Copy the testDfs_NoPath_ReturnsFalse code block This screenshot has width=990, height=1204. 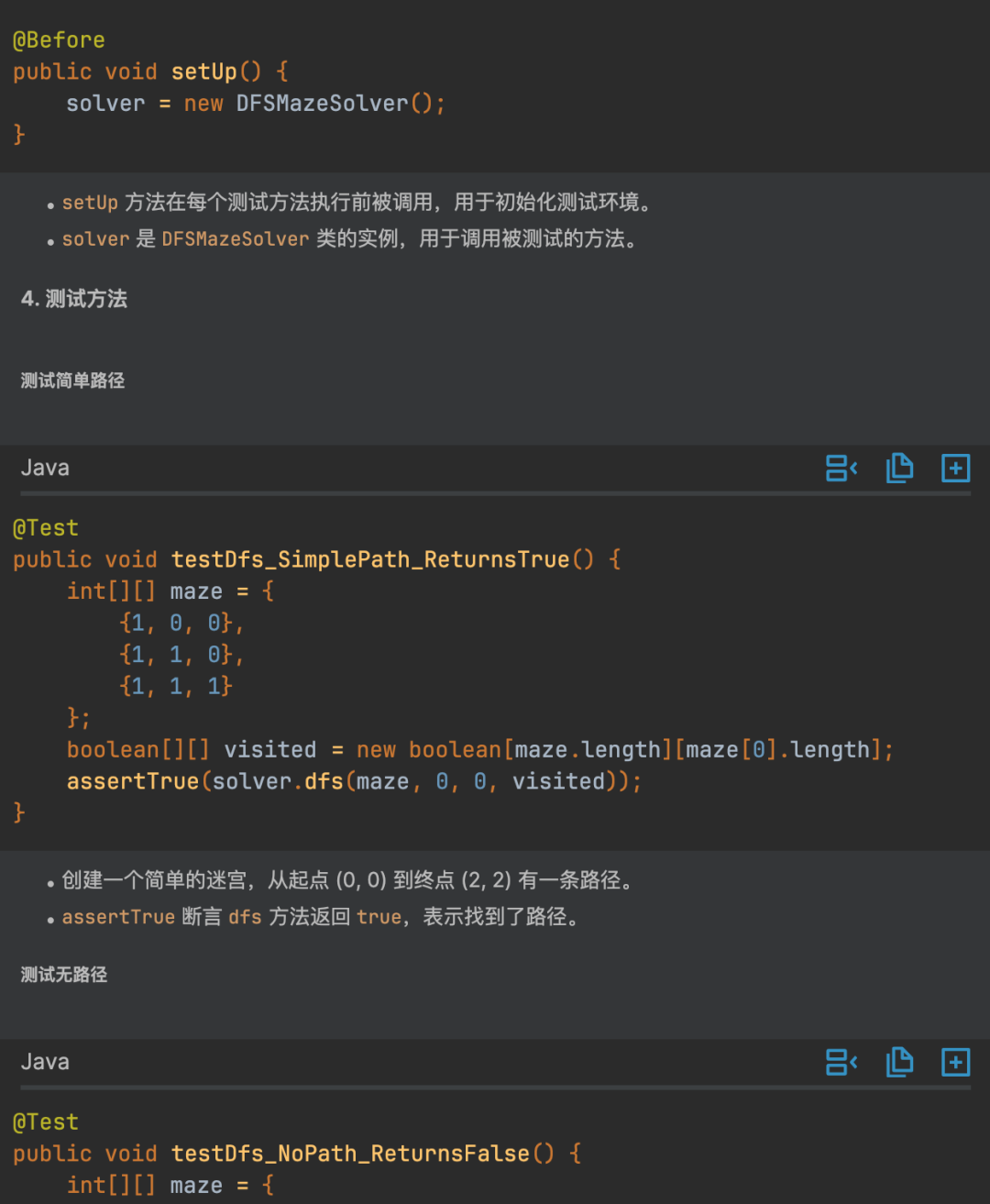pos(899,1063)
